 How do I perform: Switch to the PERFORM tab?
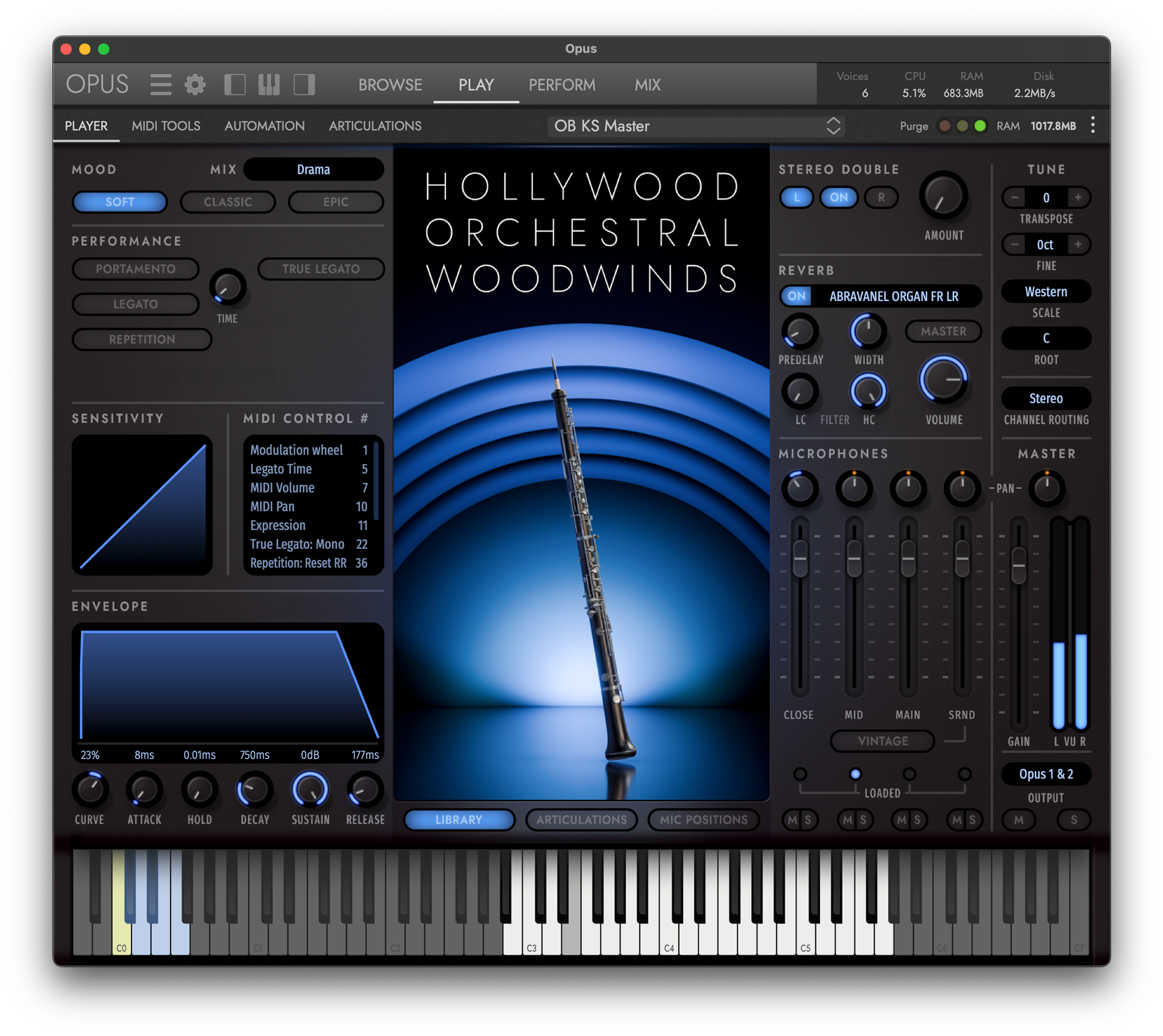(x=562, y=84)
